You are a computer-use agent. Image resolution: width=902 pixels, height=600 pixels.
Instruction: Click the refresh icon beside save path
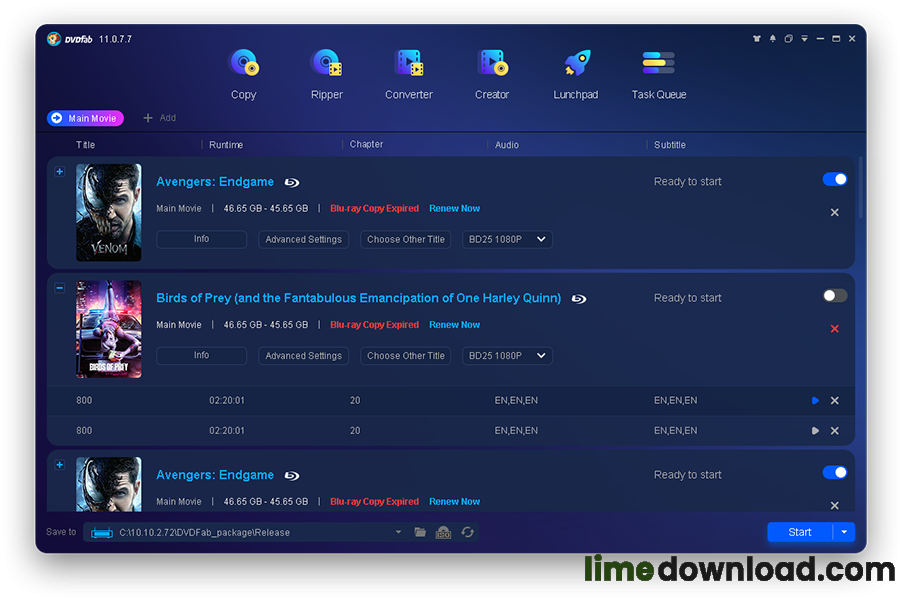click(467, 532)
